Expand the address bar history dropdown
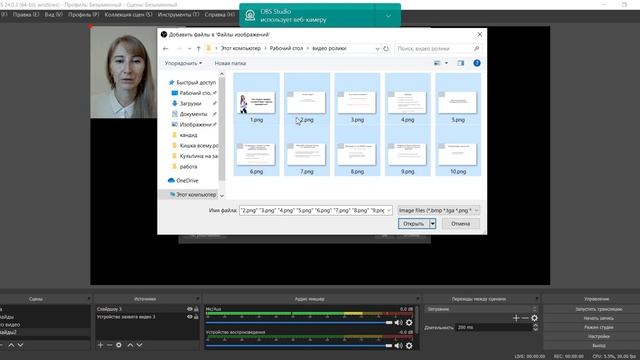Screen dimensions: 640x360 click(x=377, y=49)
